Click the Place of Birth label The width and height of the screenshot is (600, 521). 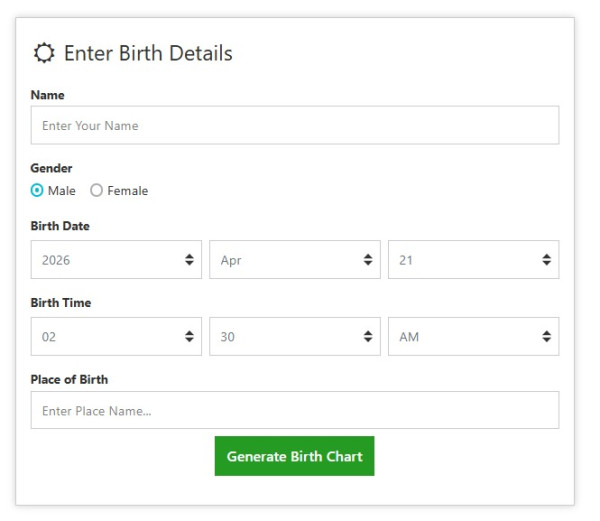click(x=69, y=379)
